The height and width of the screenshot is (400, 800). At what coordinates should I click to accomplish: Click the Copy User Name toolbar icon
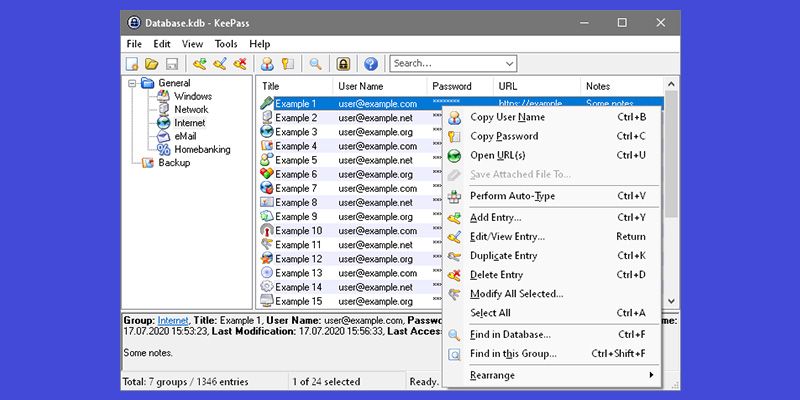[x=267, y=64]
